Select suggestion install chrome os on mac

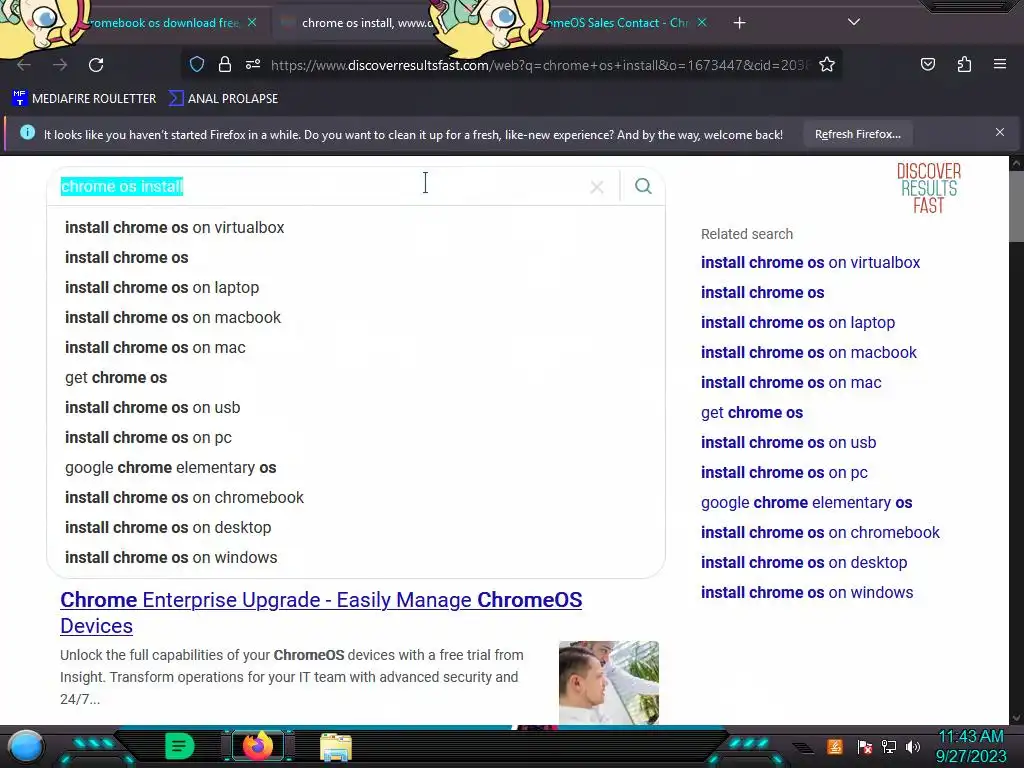[155, 347]
